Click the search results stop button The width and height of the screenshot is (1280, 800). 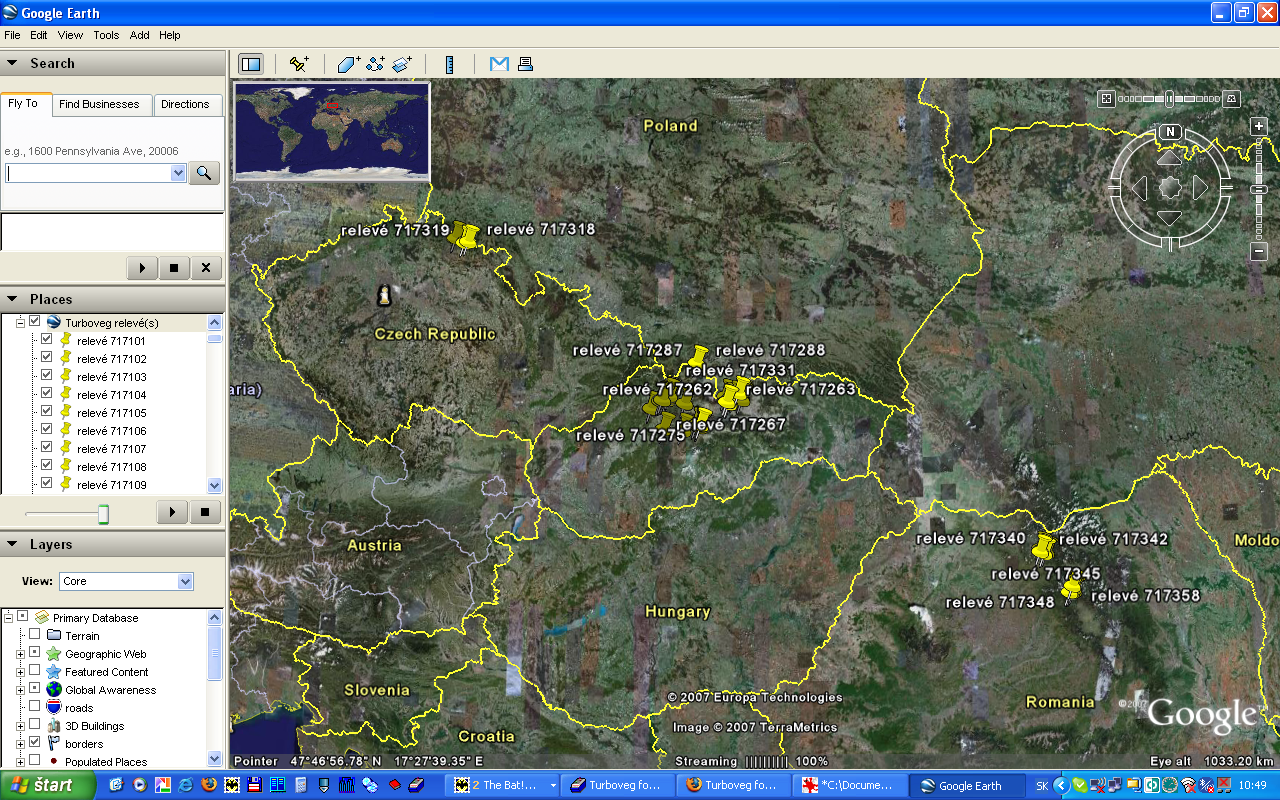point(174,268)
